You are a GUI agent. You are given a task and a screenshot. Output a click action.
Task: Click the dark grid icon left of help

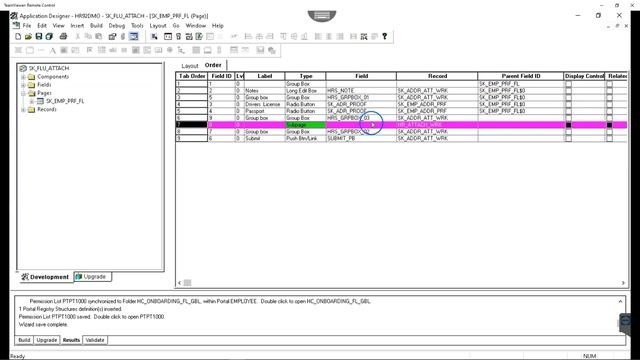[364, 37]
